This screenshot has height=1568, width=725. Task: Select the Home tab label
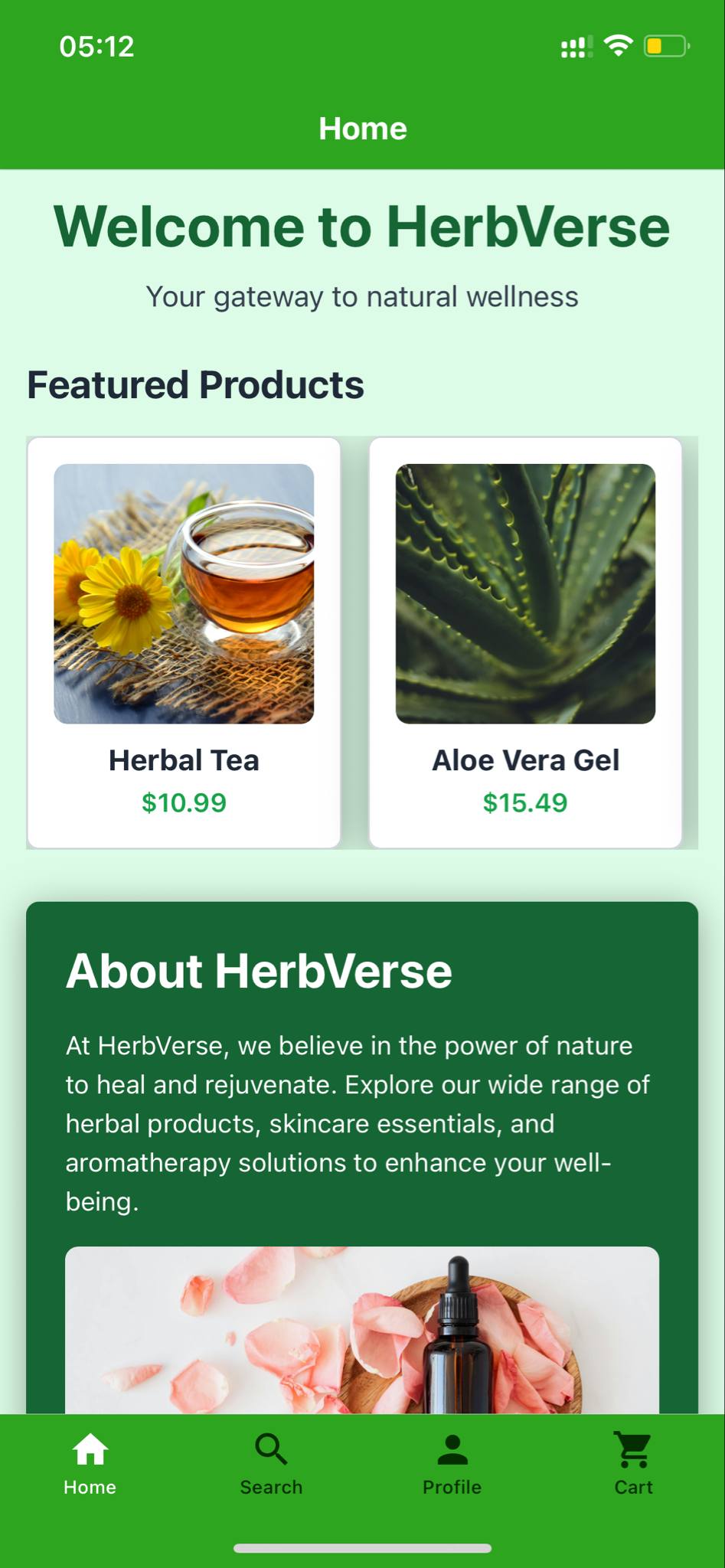90,1487
